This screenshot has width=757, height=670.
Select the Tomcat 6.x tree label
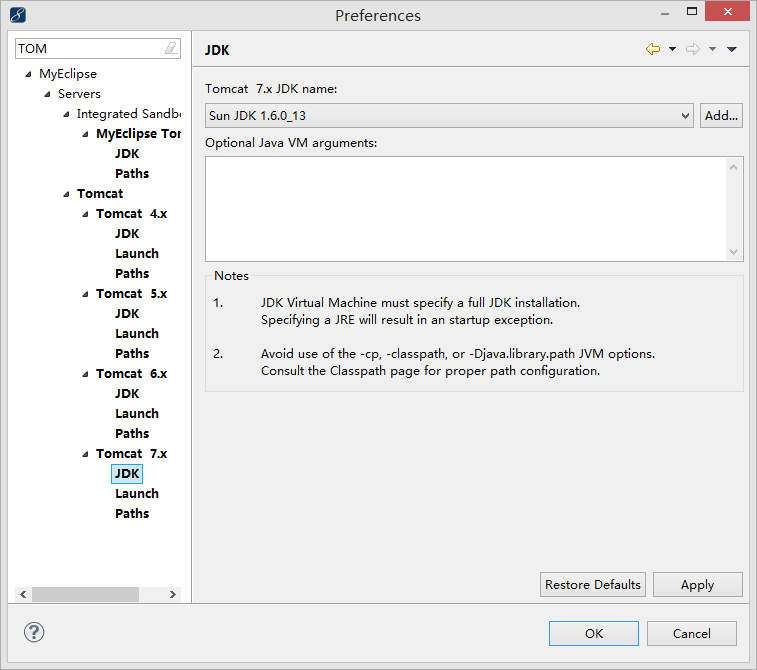click(131, 374)
